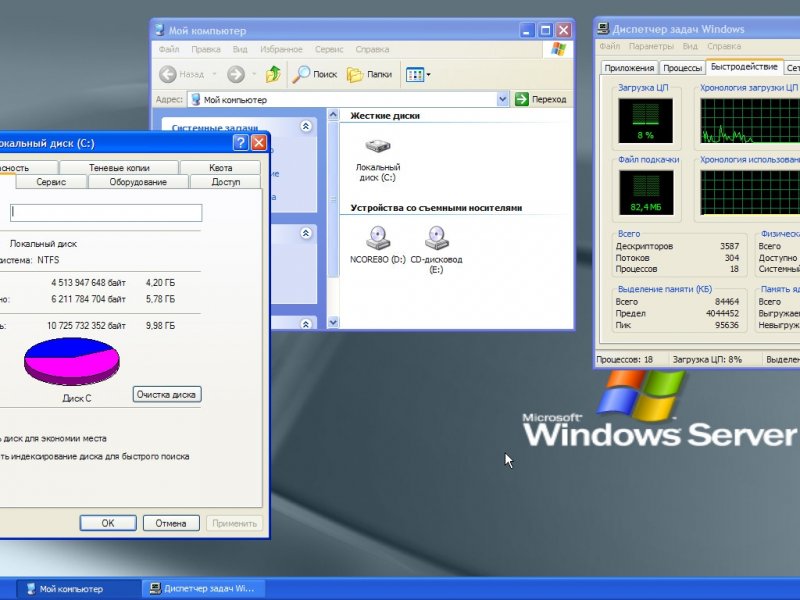Click the Task Manager taskbar icon

155,589
